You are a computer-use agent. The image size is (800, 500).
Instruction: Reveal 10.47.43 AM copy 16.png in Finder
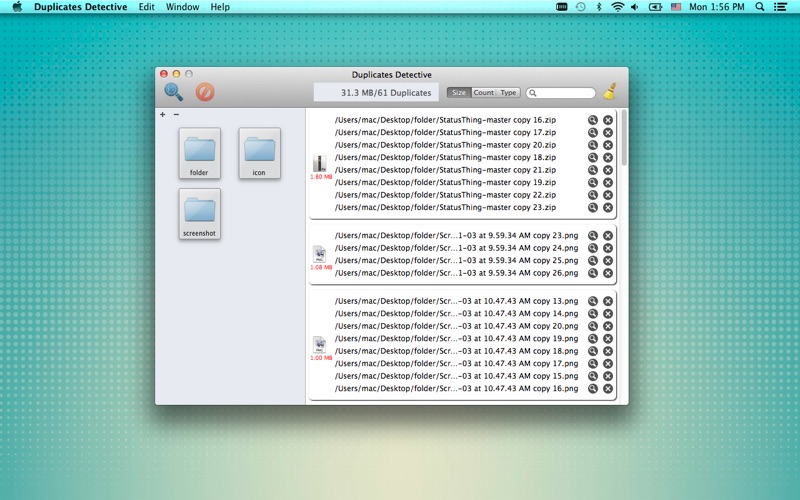click(x=592, y=388)
